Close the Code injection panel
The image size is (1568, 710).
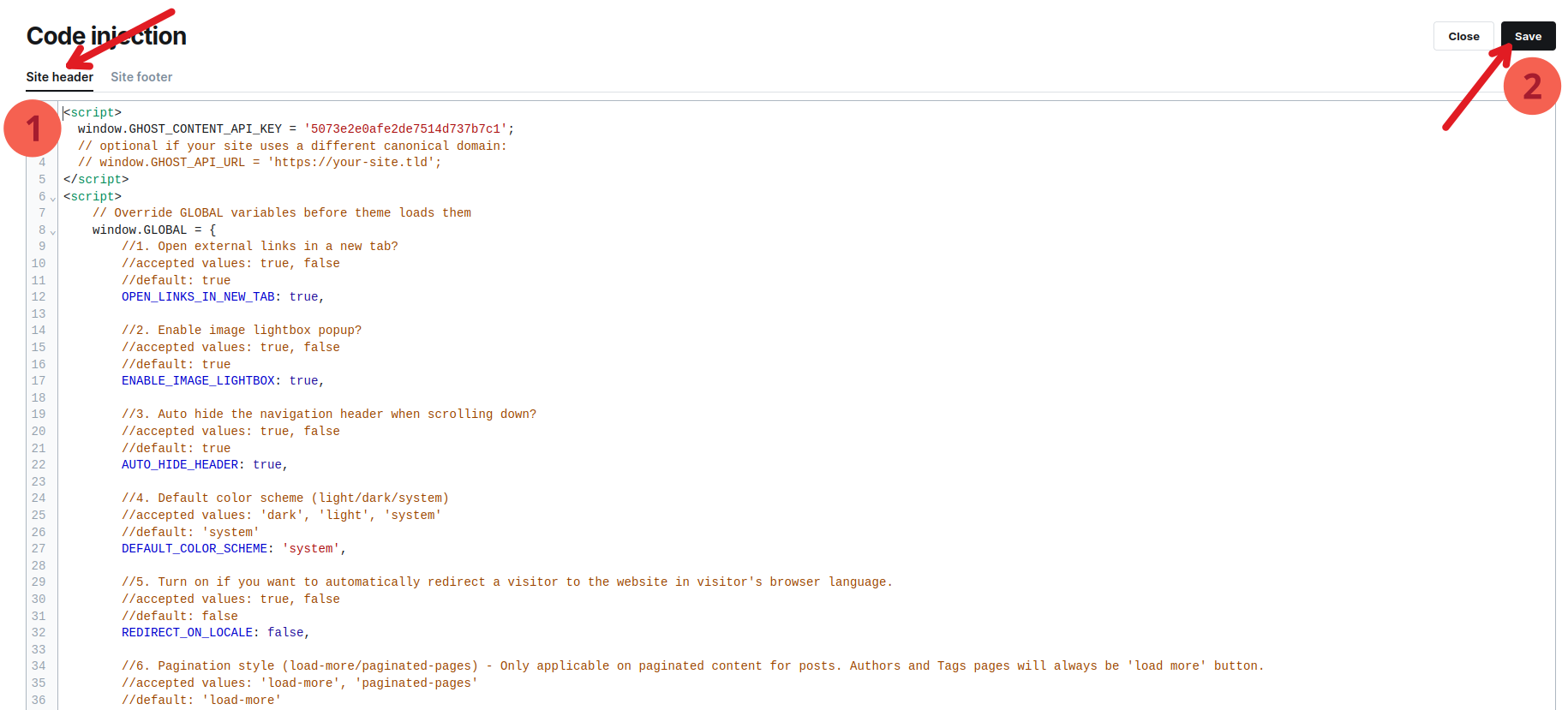1463,36
